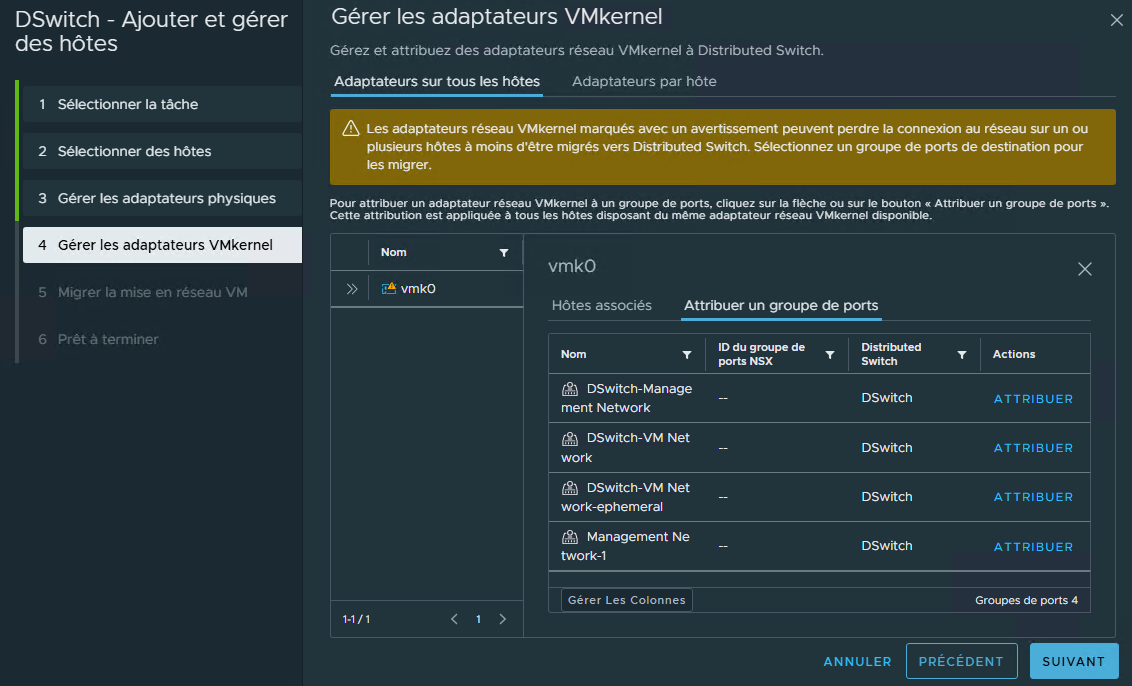The height and width of the screenshot is (686, 1132).
Task: Collapse the vmk0 row double-chevron expander
Action: (352, 289)
